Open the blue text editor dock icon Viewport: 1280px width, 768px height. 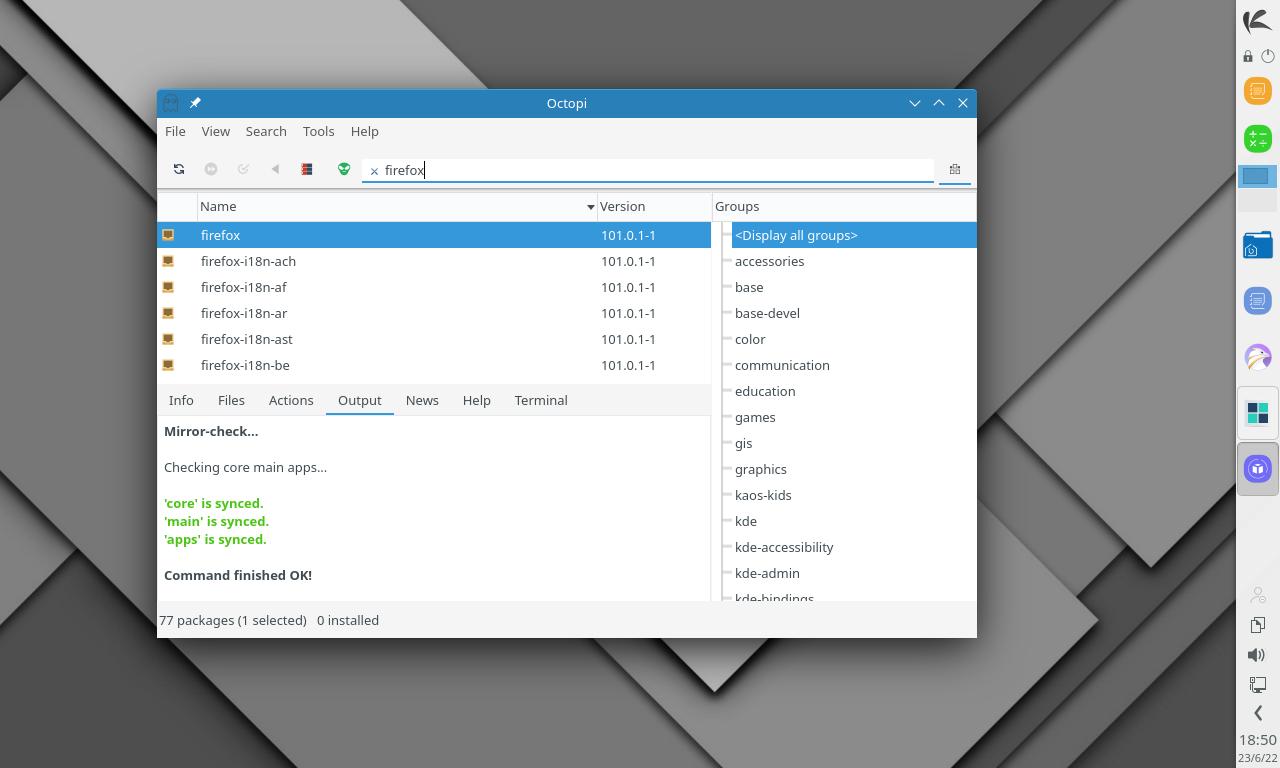1258,300
